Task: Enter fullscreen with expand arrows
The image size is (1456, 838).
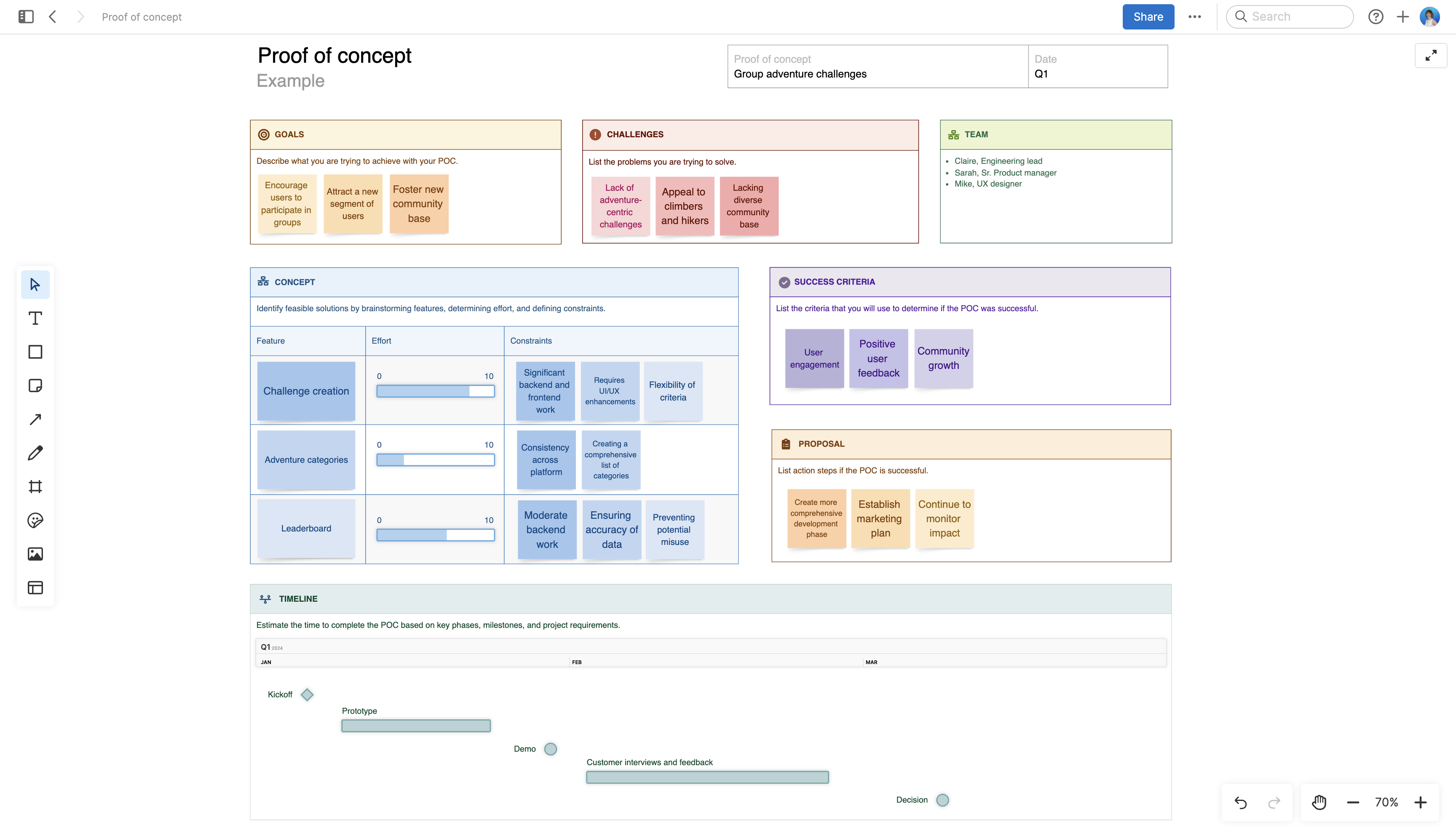Action: pyautogui.click(x=1431, y=56)
